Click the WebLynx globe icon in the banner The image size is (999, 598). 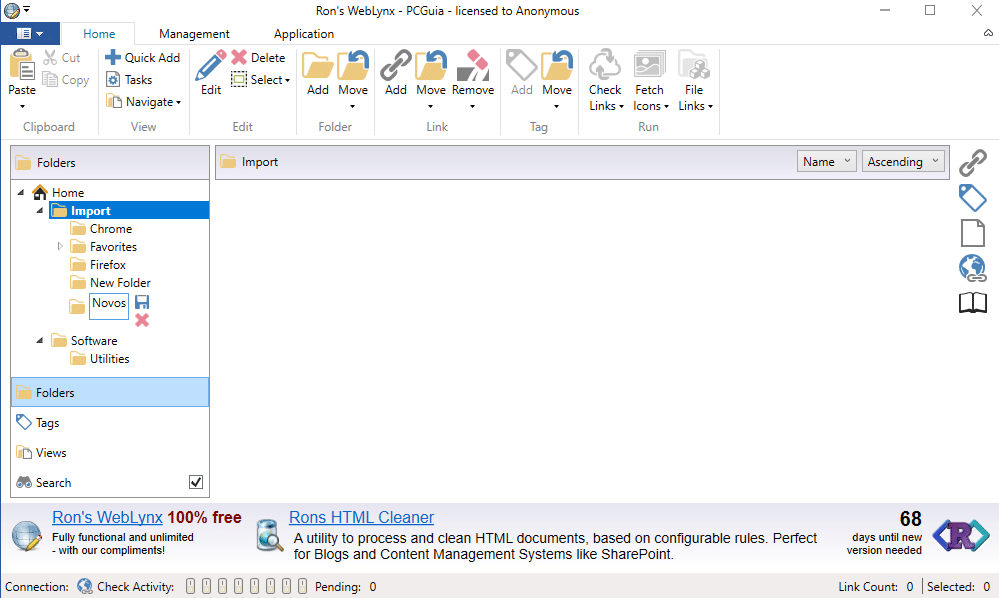[x=27, y=535]
